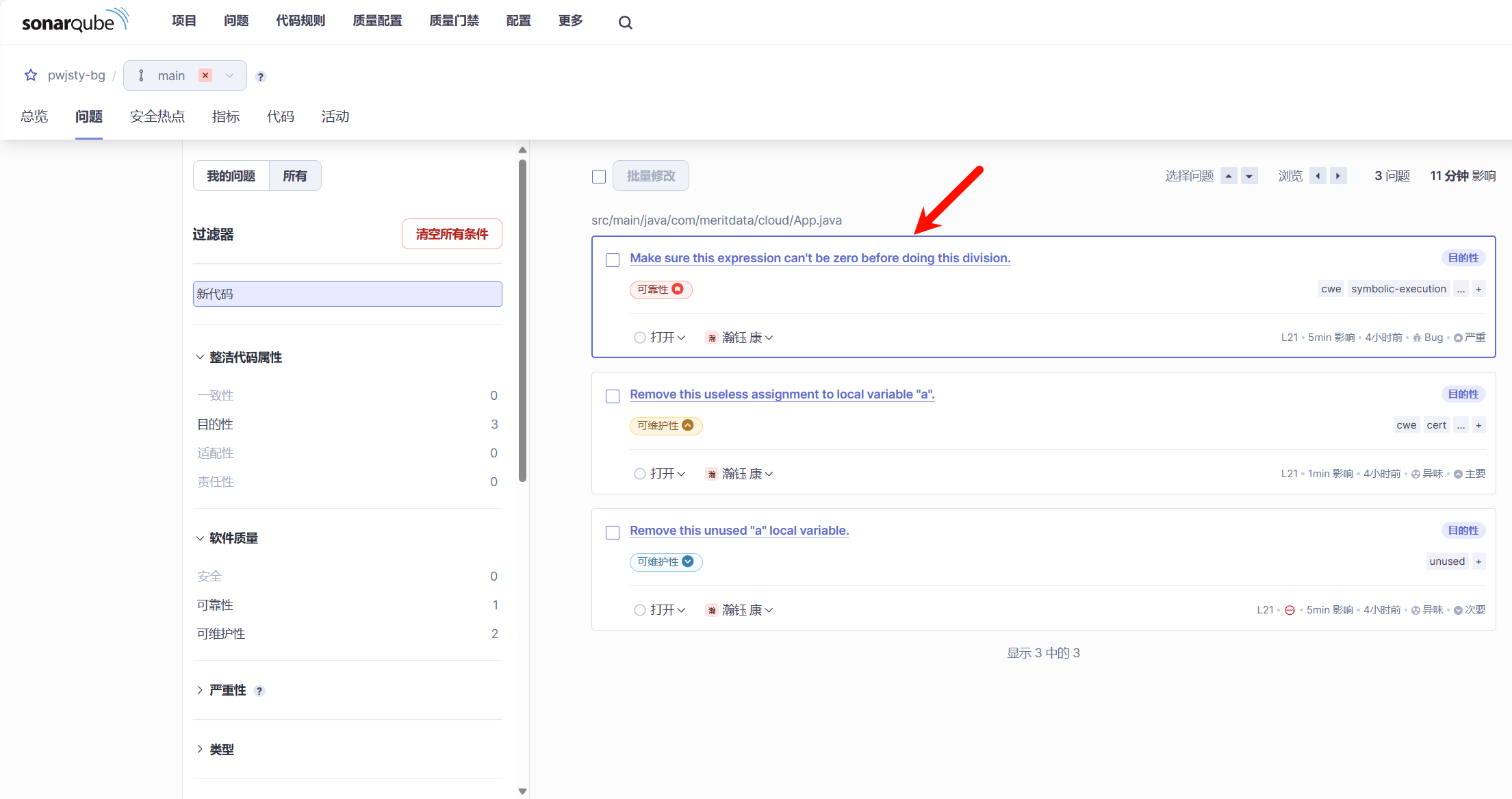Add tag with plus beside unused
This screenshot has width=1512, height=799.
[x=1478, y=561]
